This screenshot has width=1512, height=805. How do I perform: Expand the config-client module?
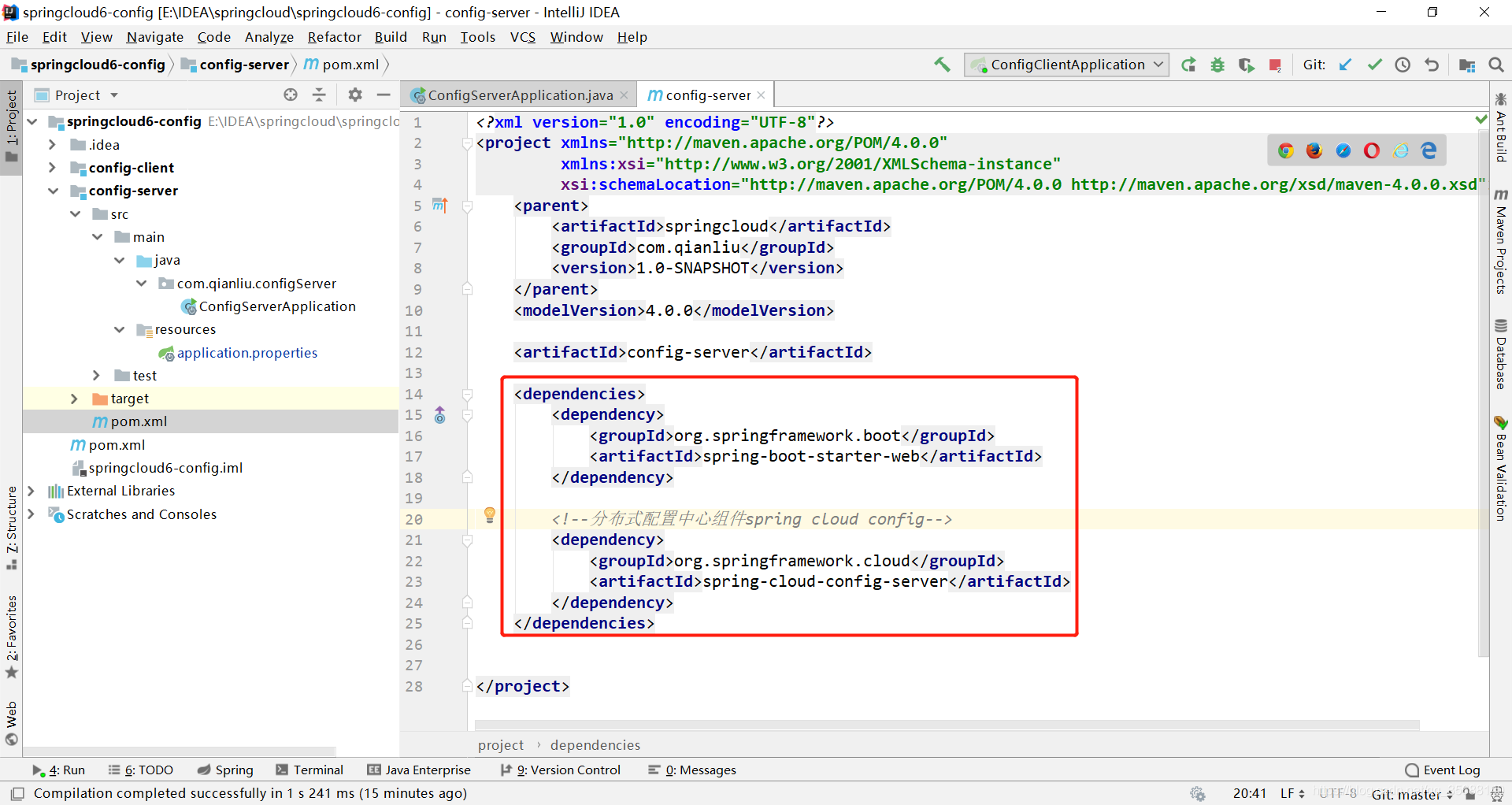(52, 168)
